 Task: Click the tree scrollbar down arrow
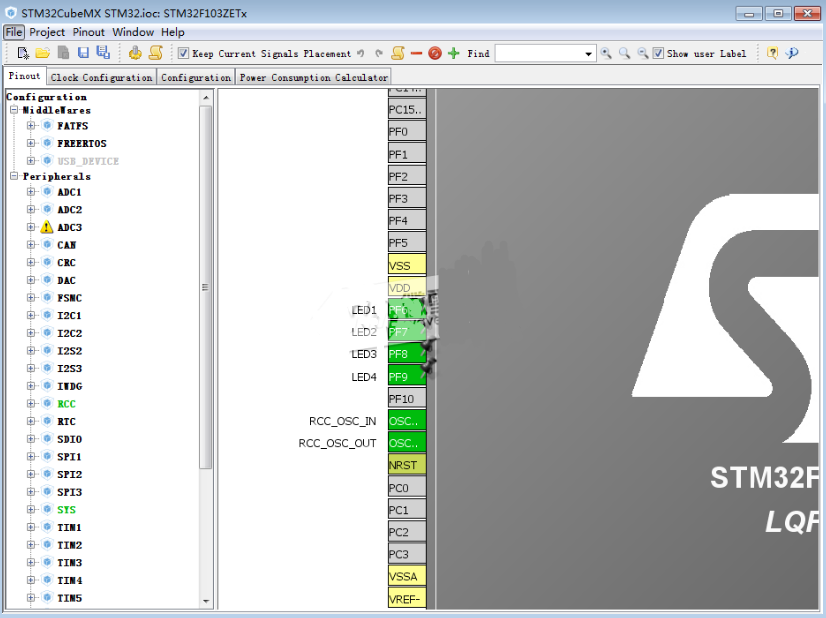(206, 601)
